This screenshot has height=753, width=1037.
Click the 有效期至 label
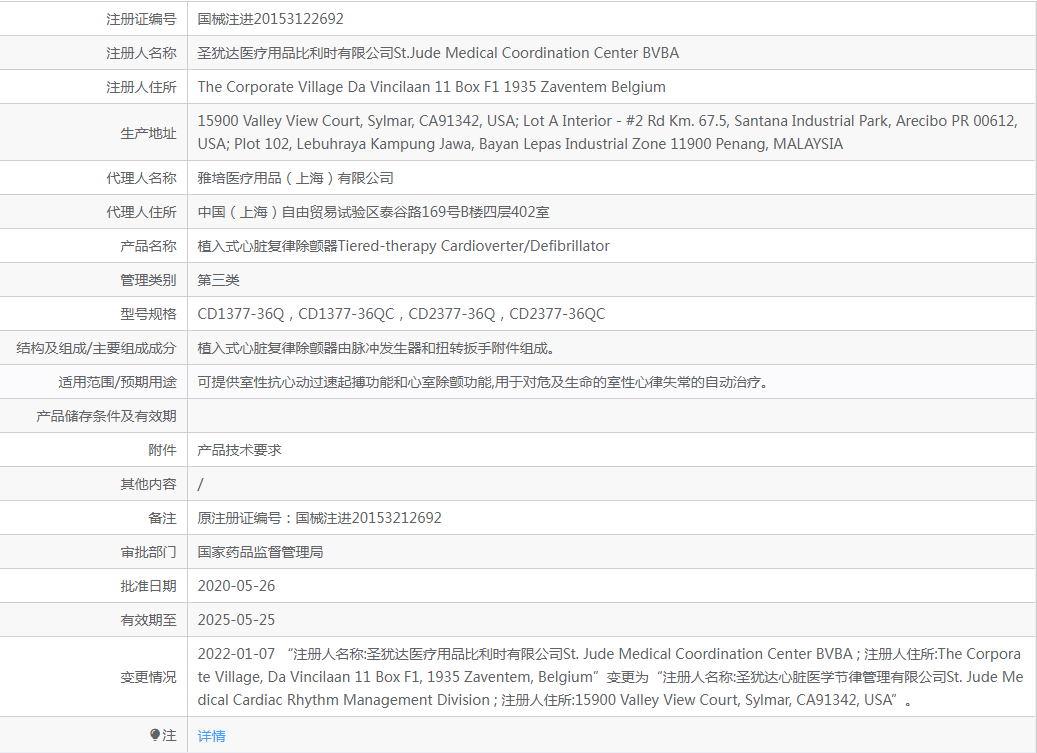tap(148, 620)
